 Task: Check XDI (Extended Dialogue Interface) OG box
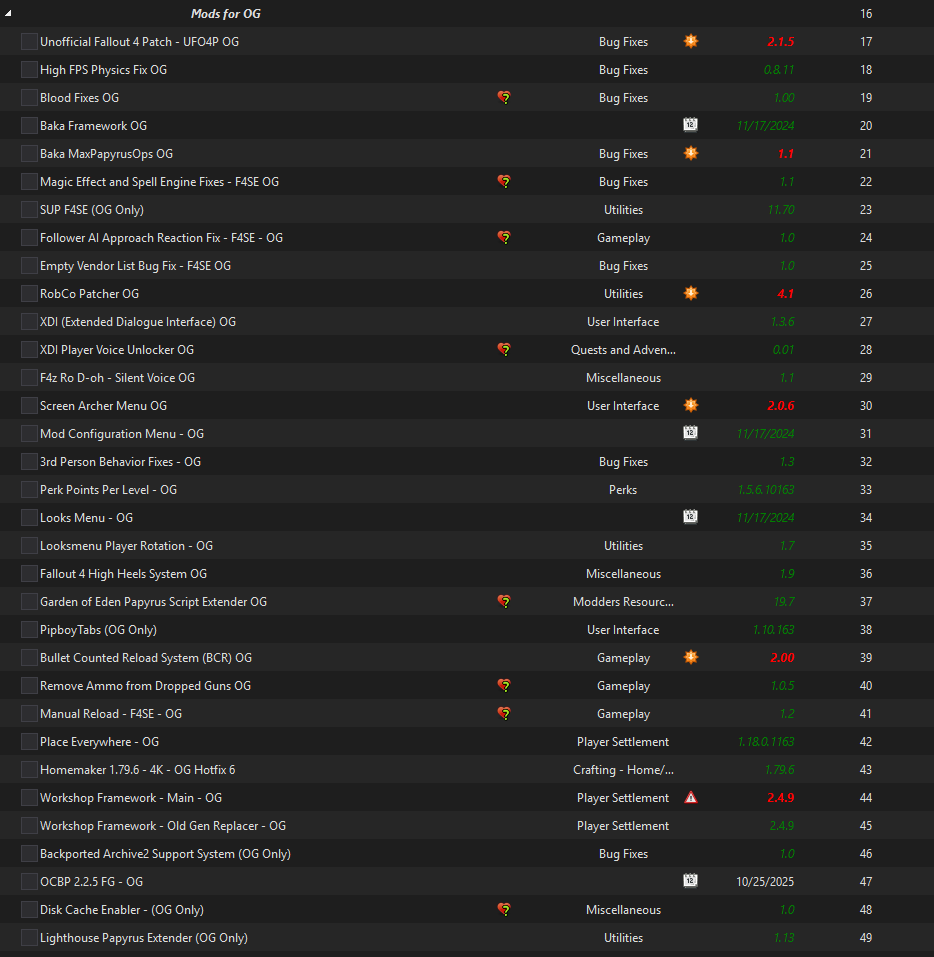(x=29, y=322)
